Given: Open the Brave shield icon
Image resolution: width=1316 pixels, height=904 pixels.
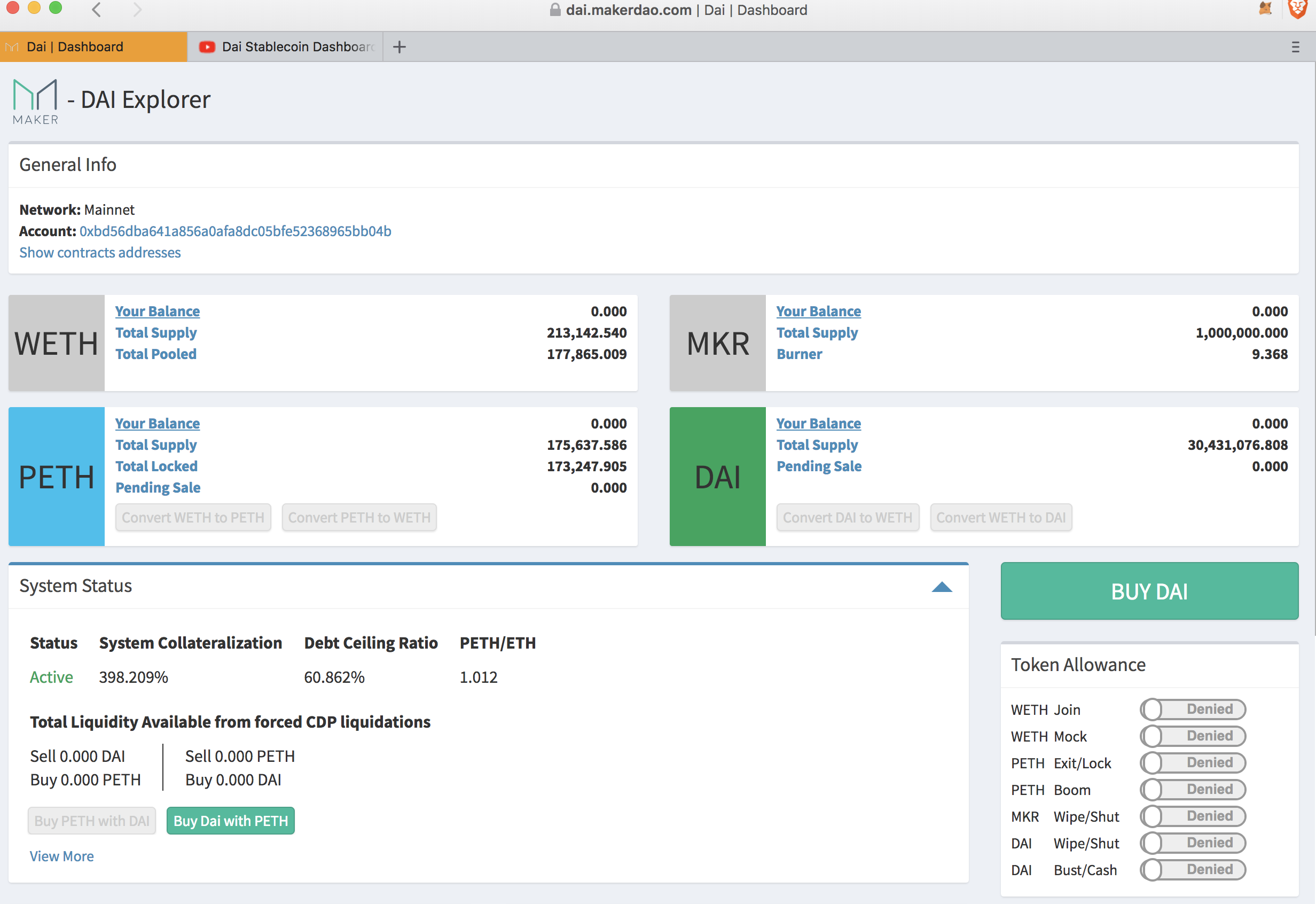Looking at the screenshot, I should 1297,10.
